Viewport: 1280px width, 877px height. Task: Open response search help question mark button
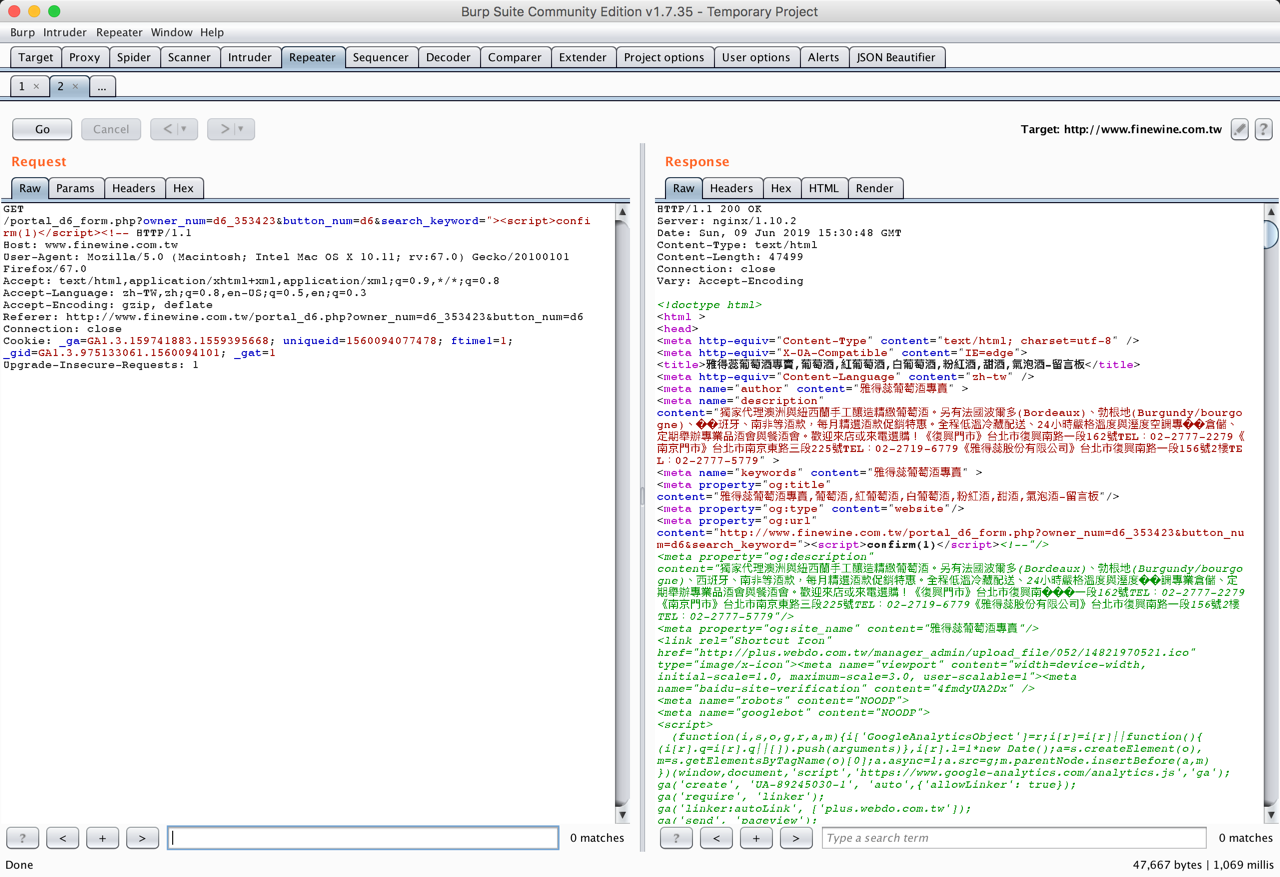click(677, 838)
